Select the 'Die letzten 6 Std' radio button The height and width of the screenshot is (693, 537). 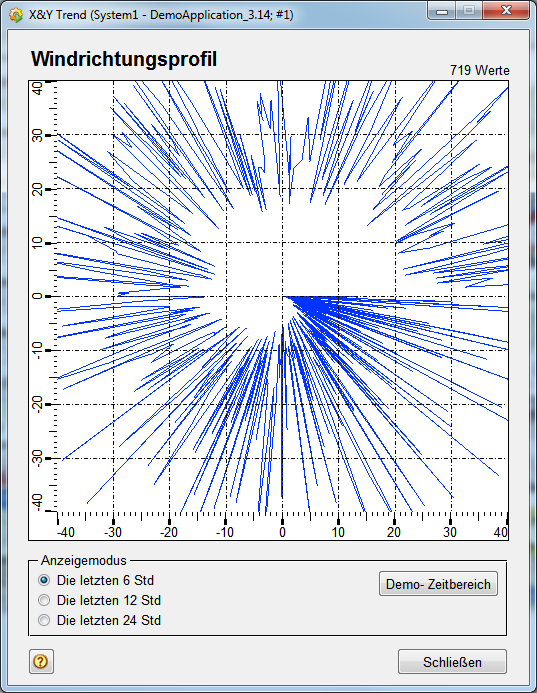pos(44,580)
